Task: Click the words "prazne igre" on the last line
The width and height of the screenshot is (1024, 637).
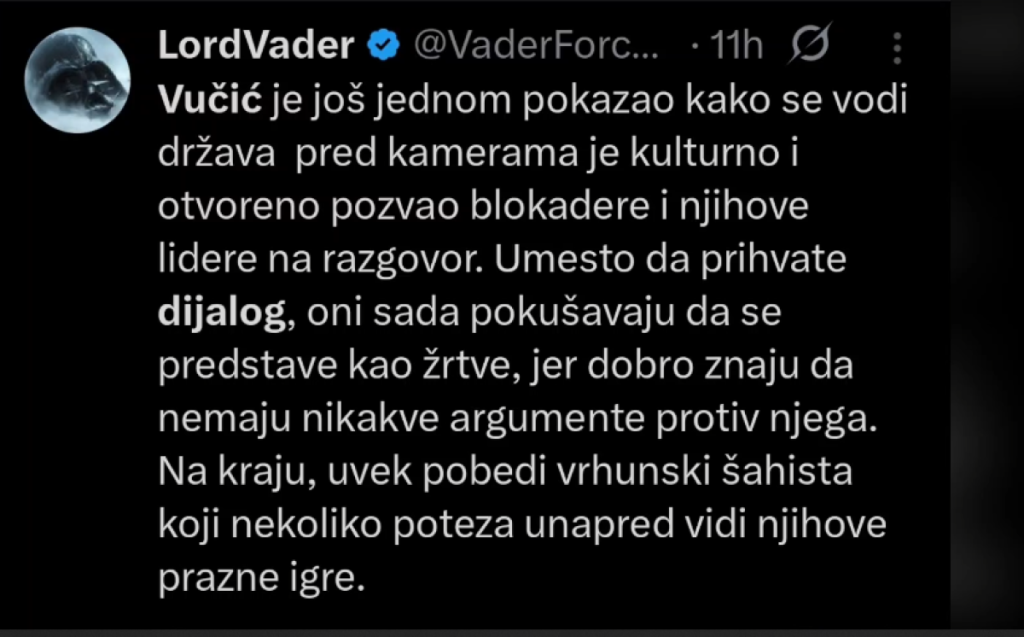Action: click(x=256, y=577)
